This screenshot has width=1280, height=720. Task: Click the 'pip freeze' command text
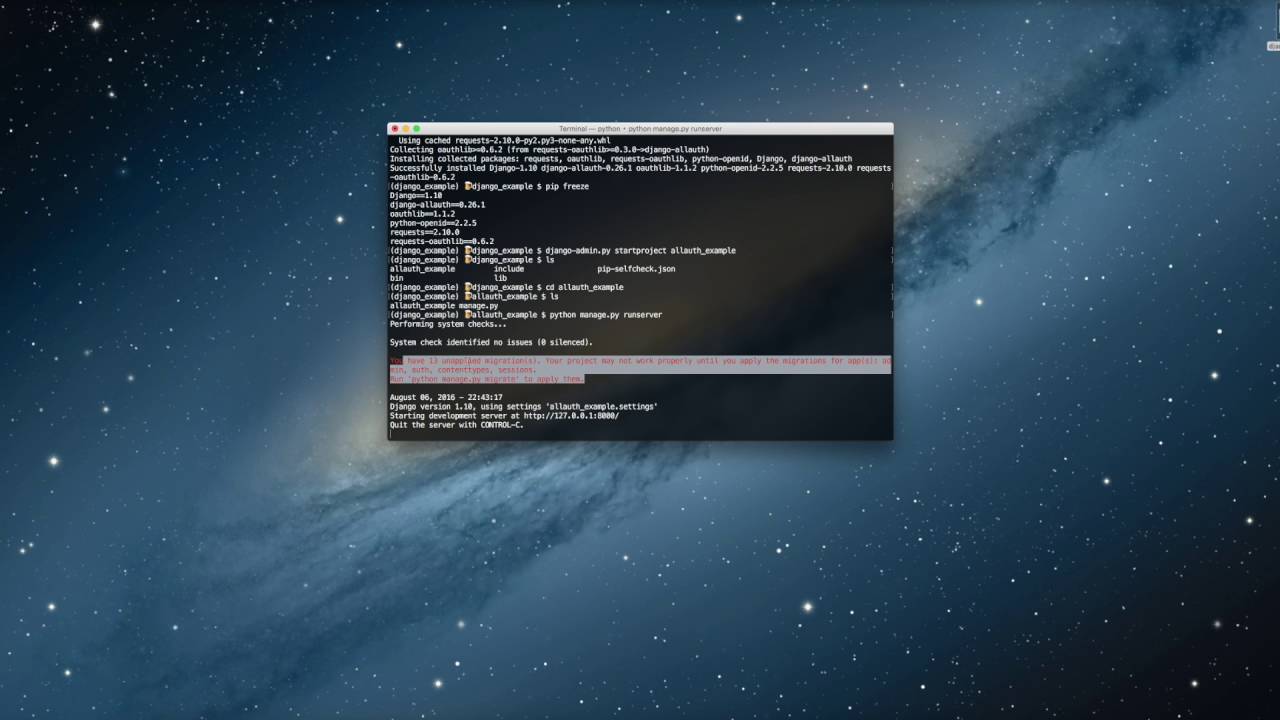coord(567,186)
